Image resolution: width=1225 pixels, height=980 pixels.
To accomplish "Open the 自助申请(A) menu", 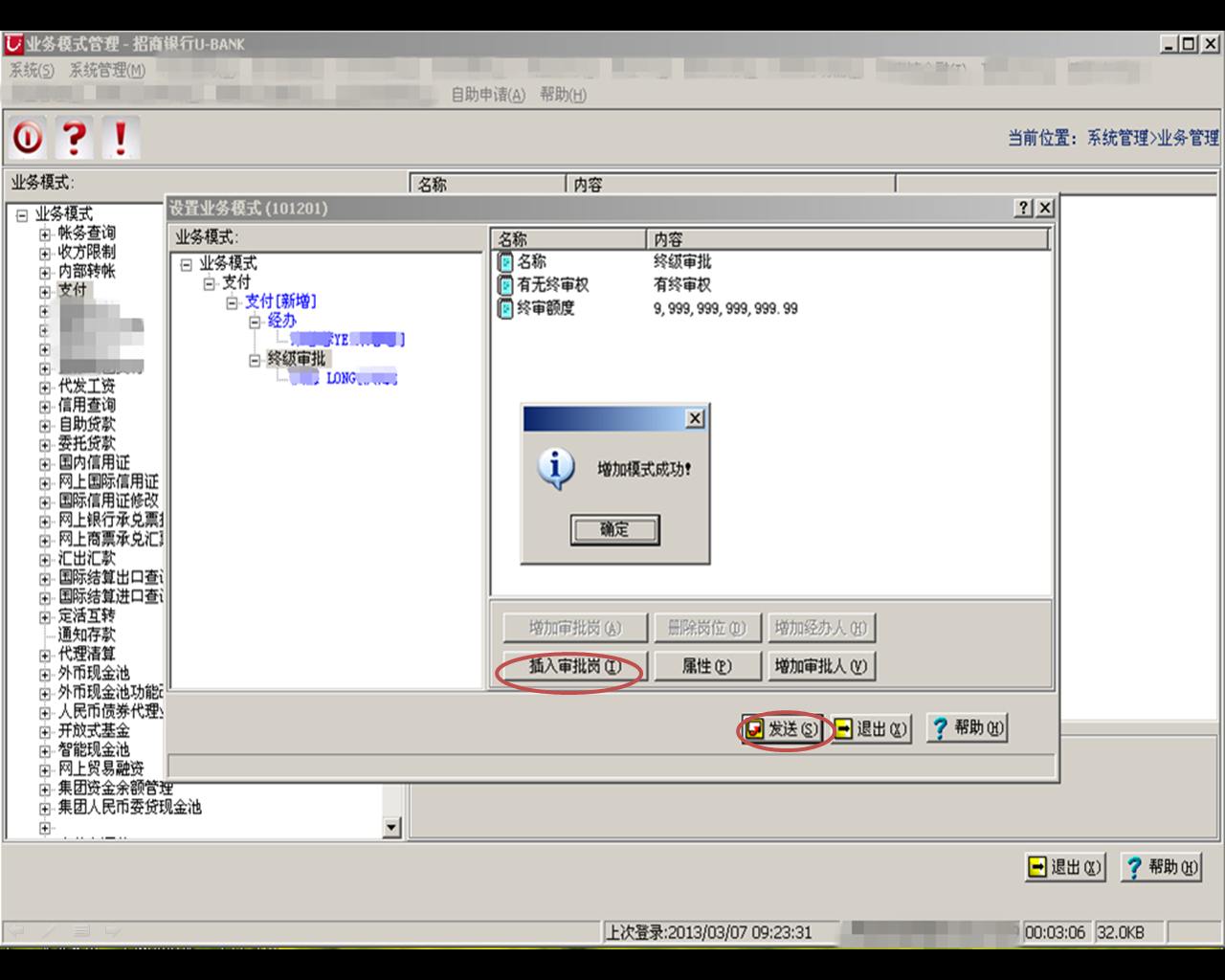I will 488,95.
